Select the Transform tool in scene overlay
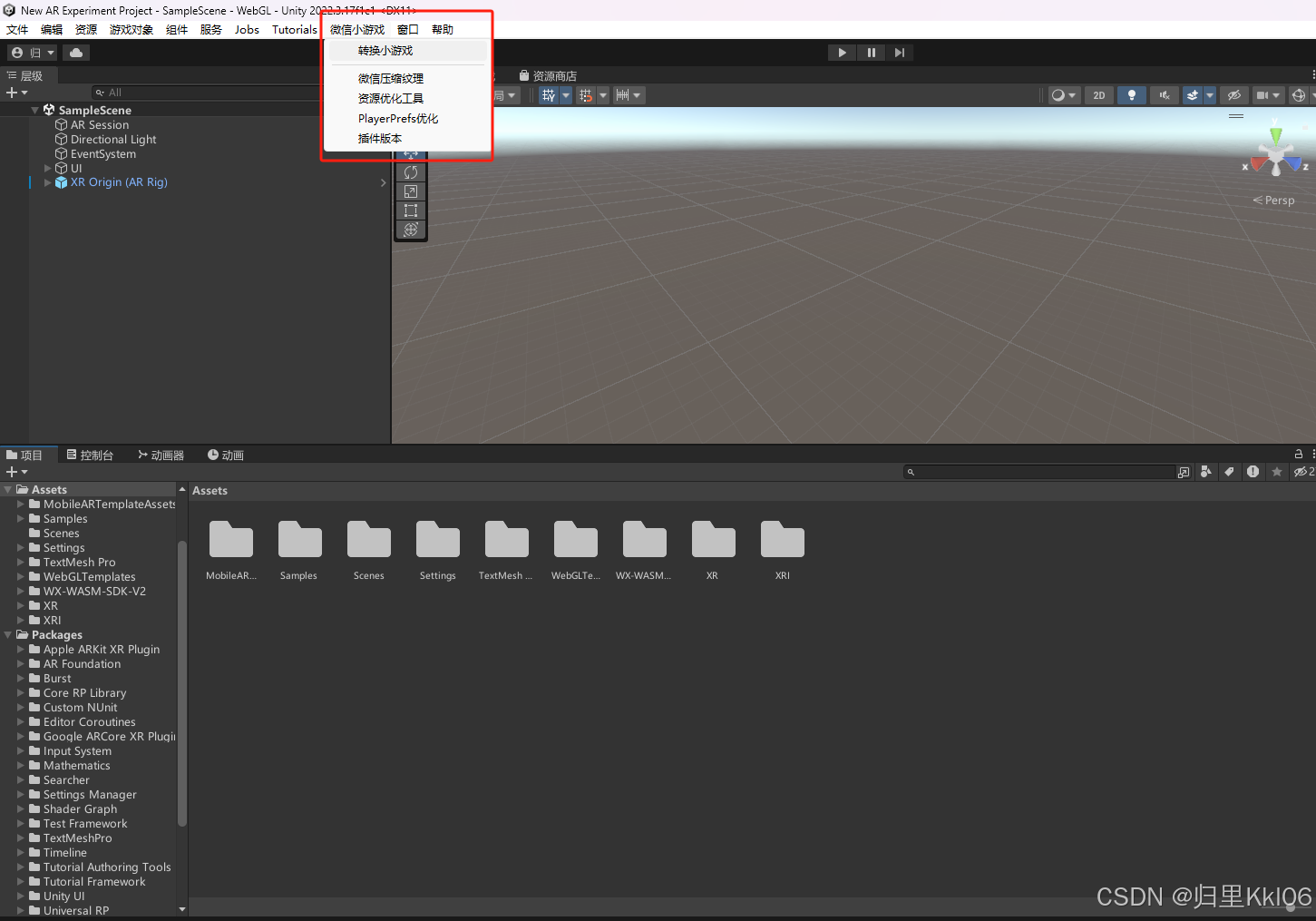Image resolution: width=1316 pixels, height=921 pixels. pyautogui.click(x=411, y=230)
